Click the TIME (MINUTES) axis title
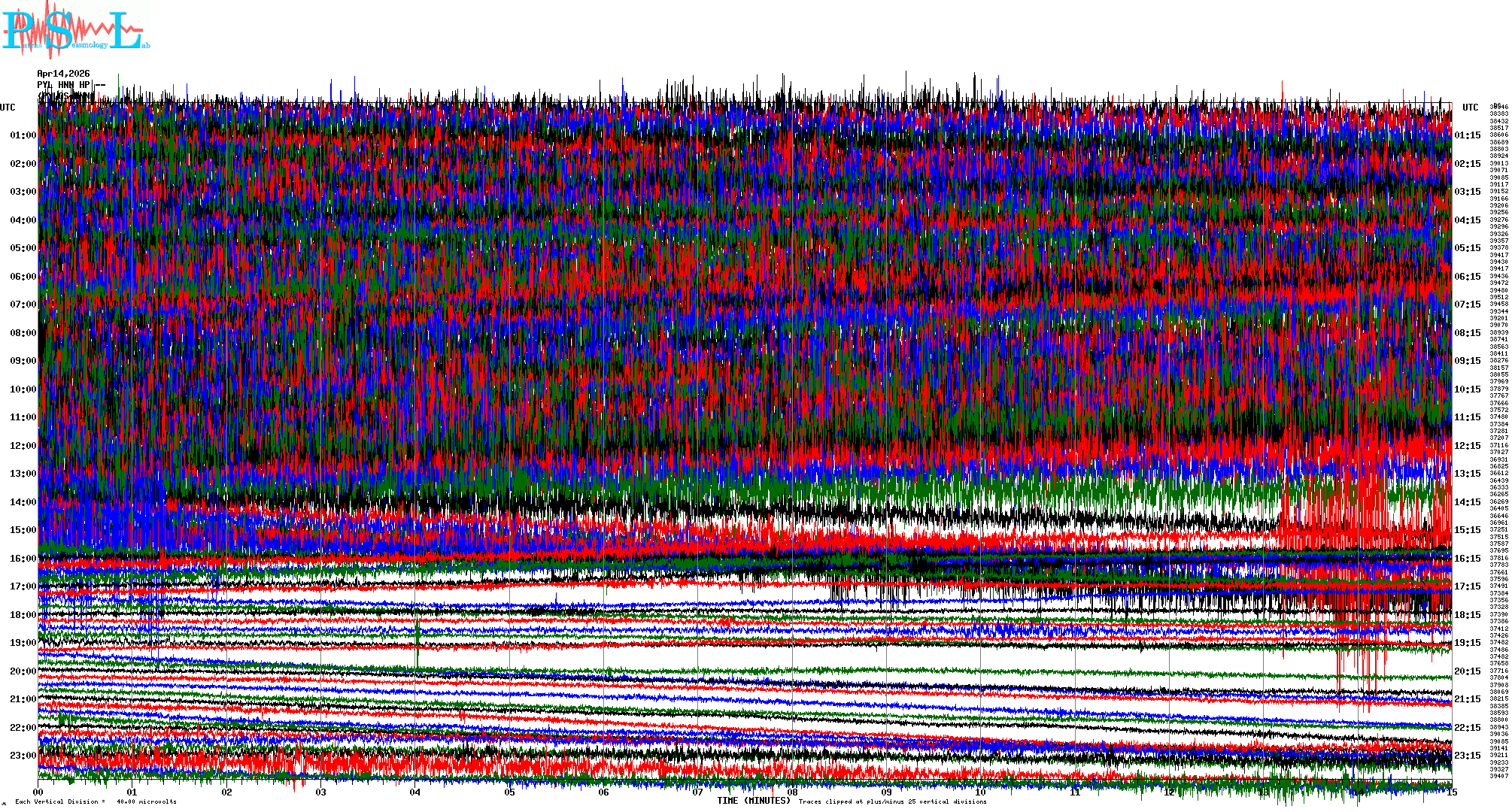 [x=754, y=801]
